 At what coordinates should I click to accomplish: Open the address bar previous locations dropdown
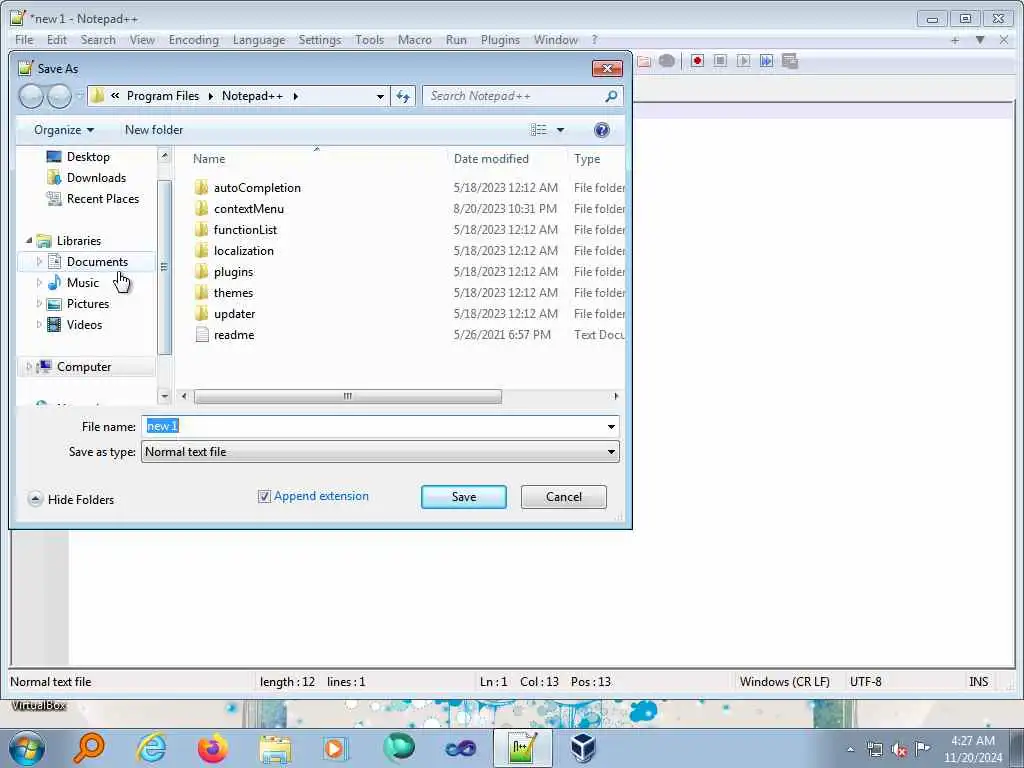click(380, 97)
